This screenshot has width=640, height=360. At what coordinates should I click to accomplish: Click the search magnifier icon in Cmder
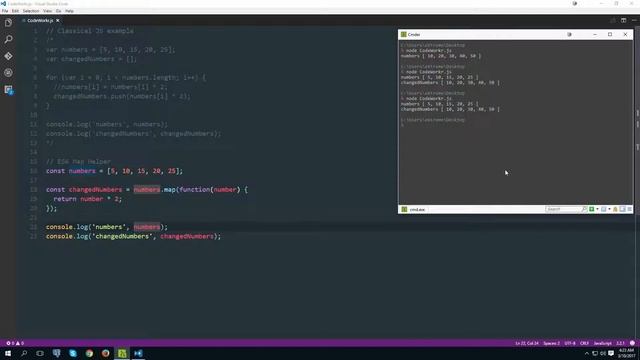point(584,209)
